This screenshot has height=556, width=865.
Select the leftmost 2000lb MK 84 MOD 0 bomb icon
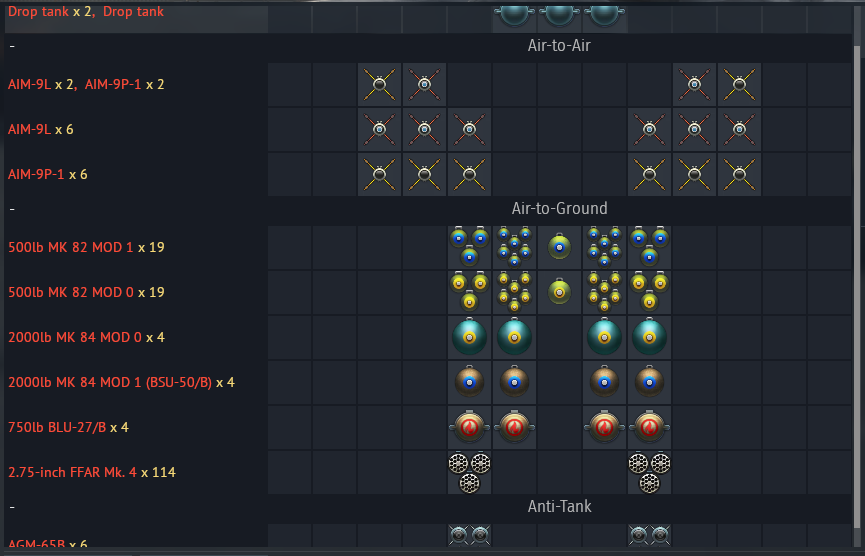(x=469, y=337)
